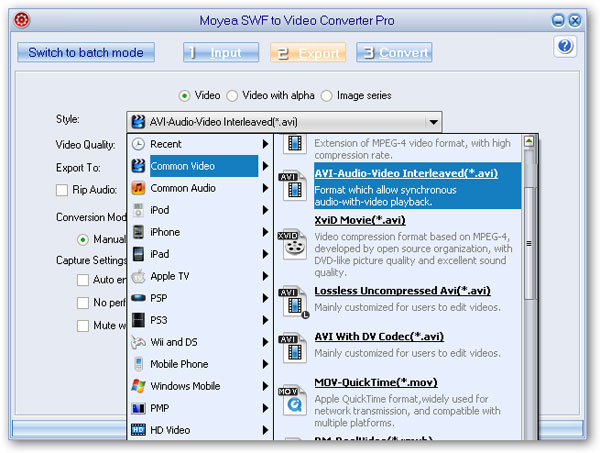Go to step 3 Convert
This screenshot has width=600, height=453.
[x=394, y=52]
